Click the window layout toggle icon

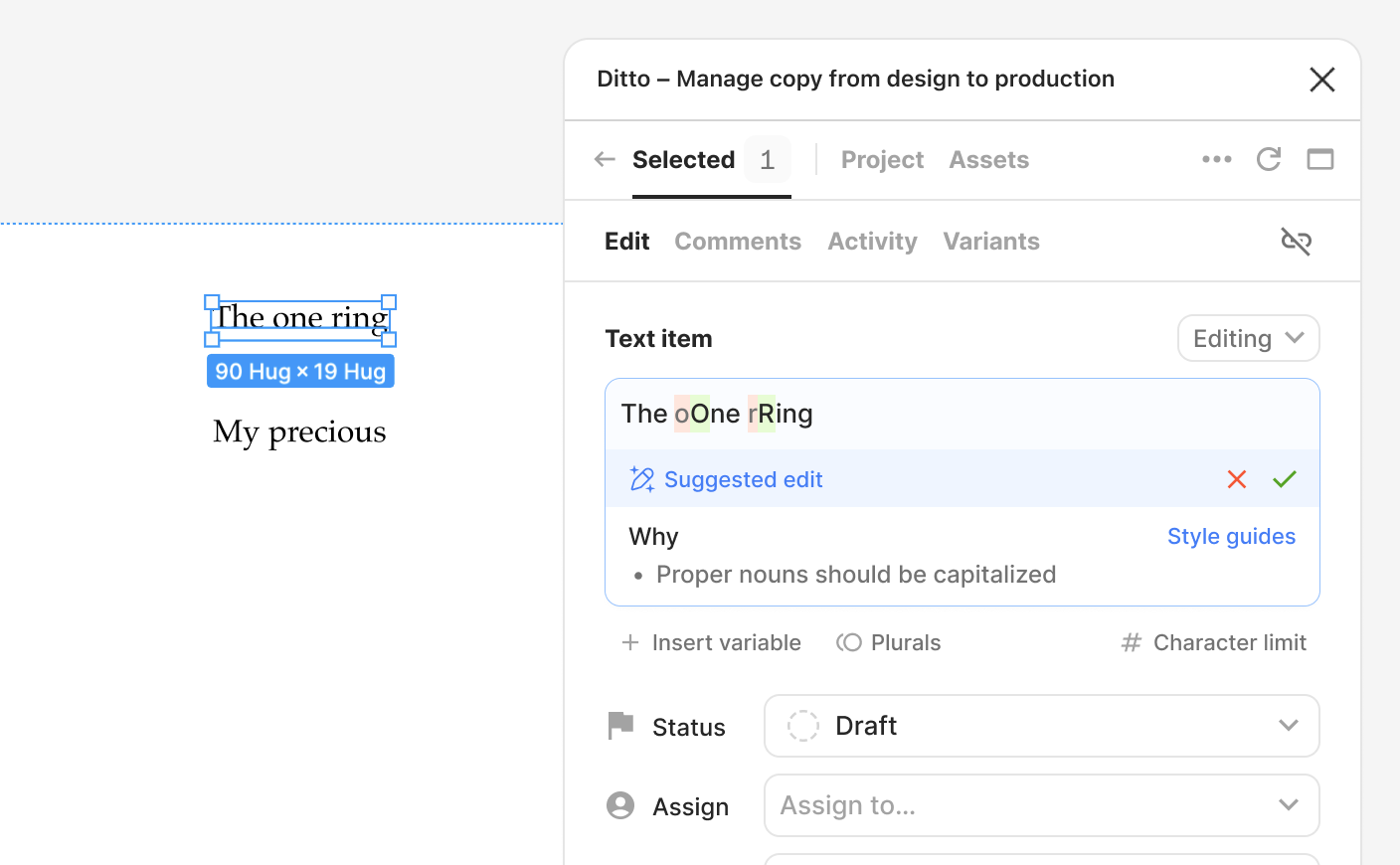1320,159
